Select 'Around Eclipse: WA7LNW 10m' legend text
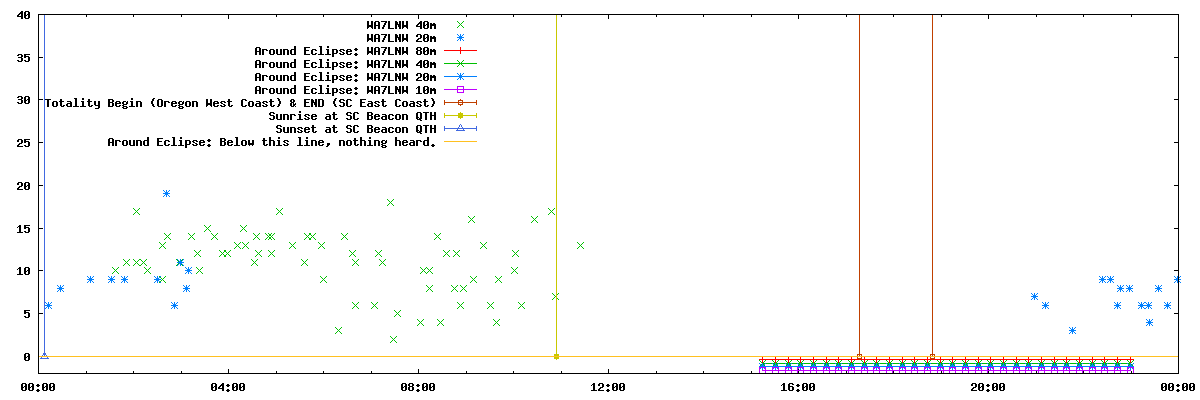1200x400 pixels. 345,89
